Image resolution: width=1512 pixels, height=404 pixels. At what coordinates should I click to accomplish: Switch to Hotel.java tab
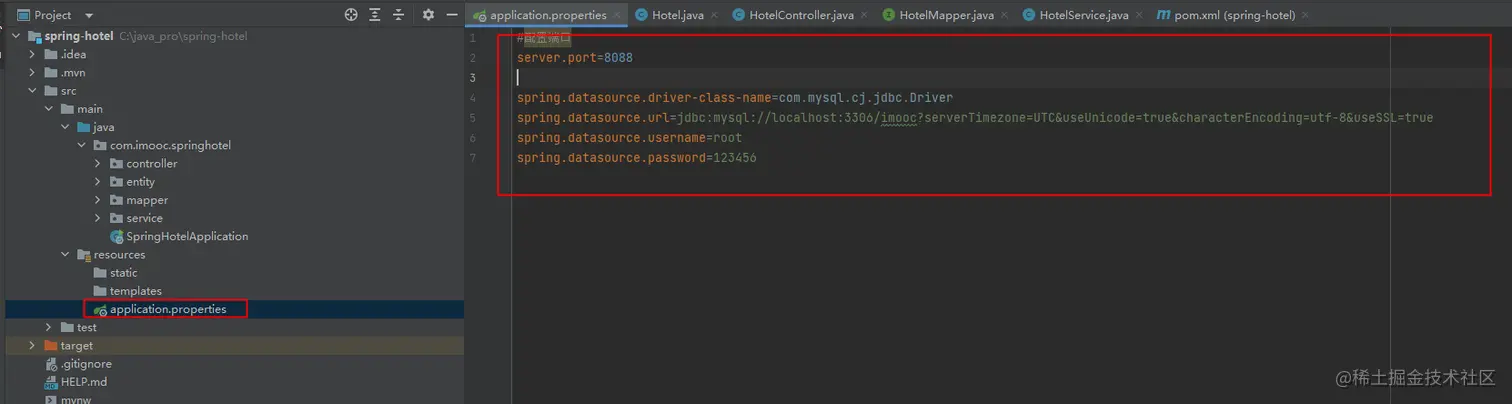tap(679, 15)
